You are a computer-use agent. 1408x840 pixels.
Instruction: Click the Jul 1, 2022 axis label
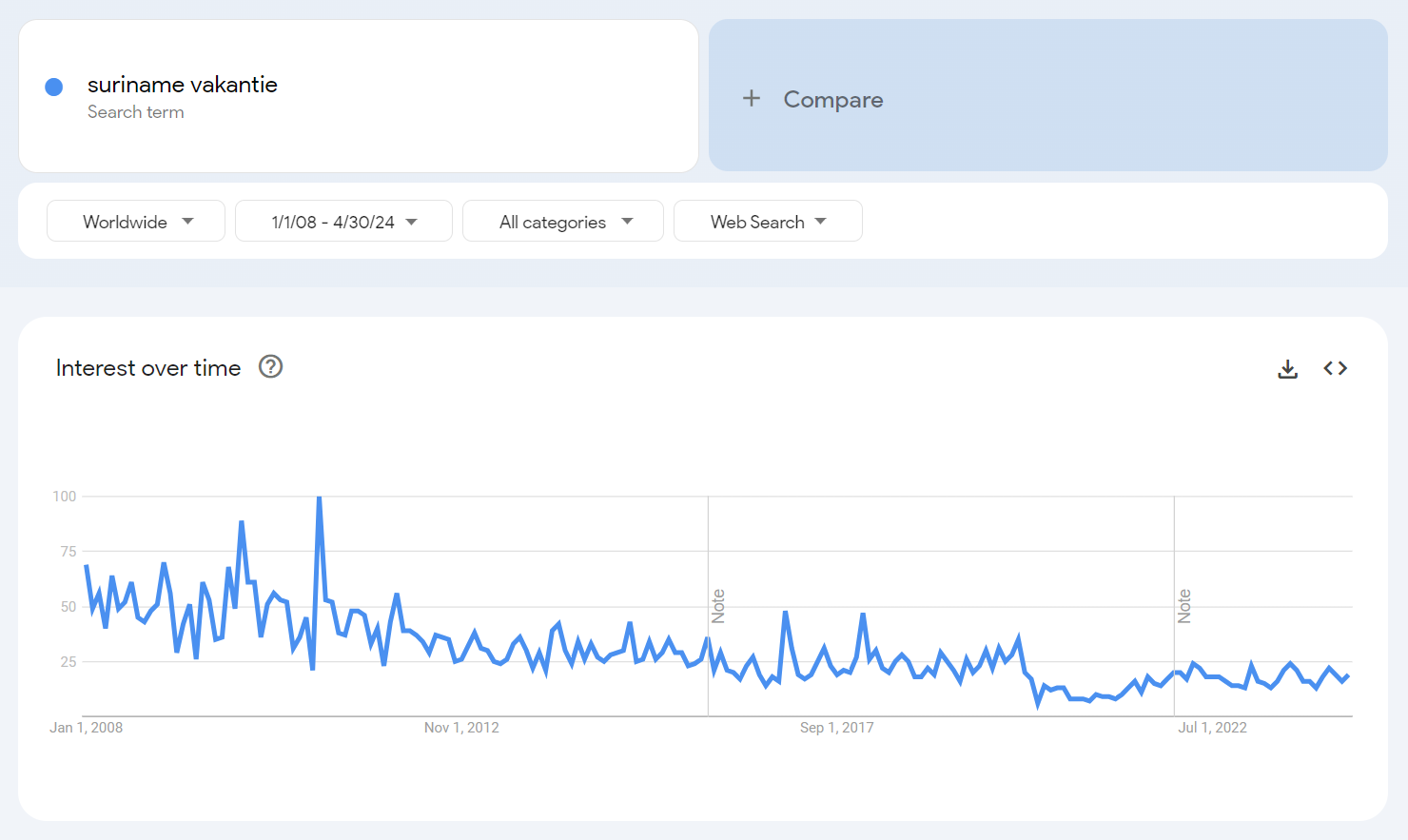(1212, 728)
